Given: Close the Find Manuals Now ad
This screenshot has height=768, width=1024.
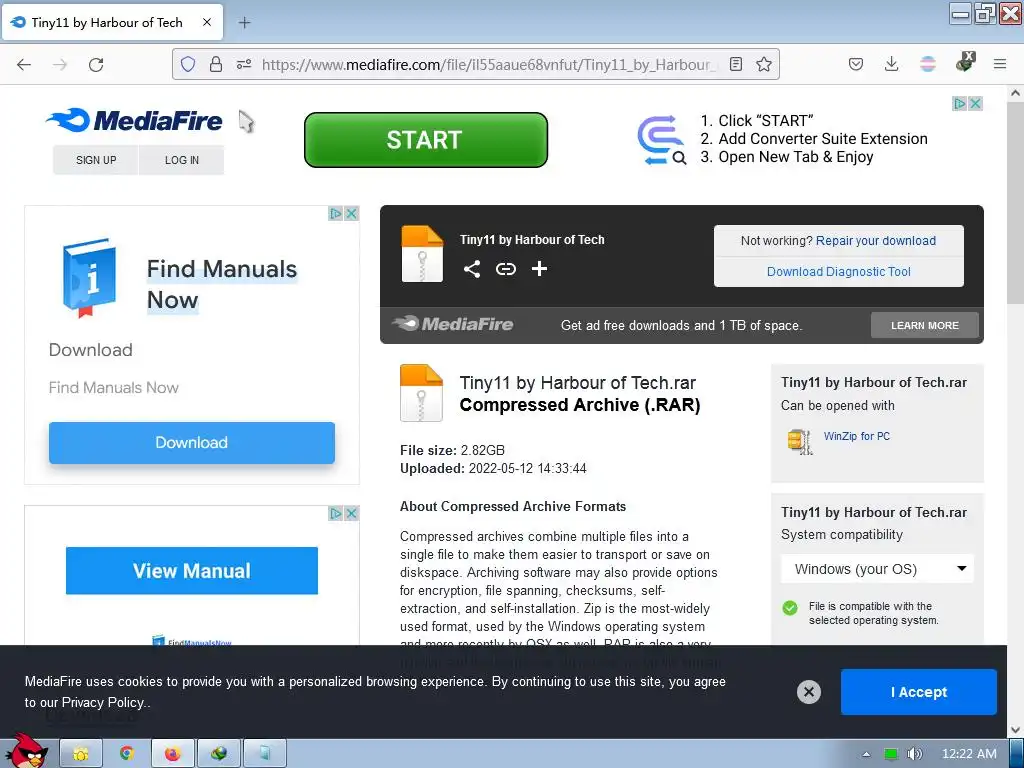Looking at the screenshot, I should [x=351, y=214].
